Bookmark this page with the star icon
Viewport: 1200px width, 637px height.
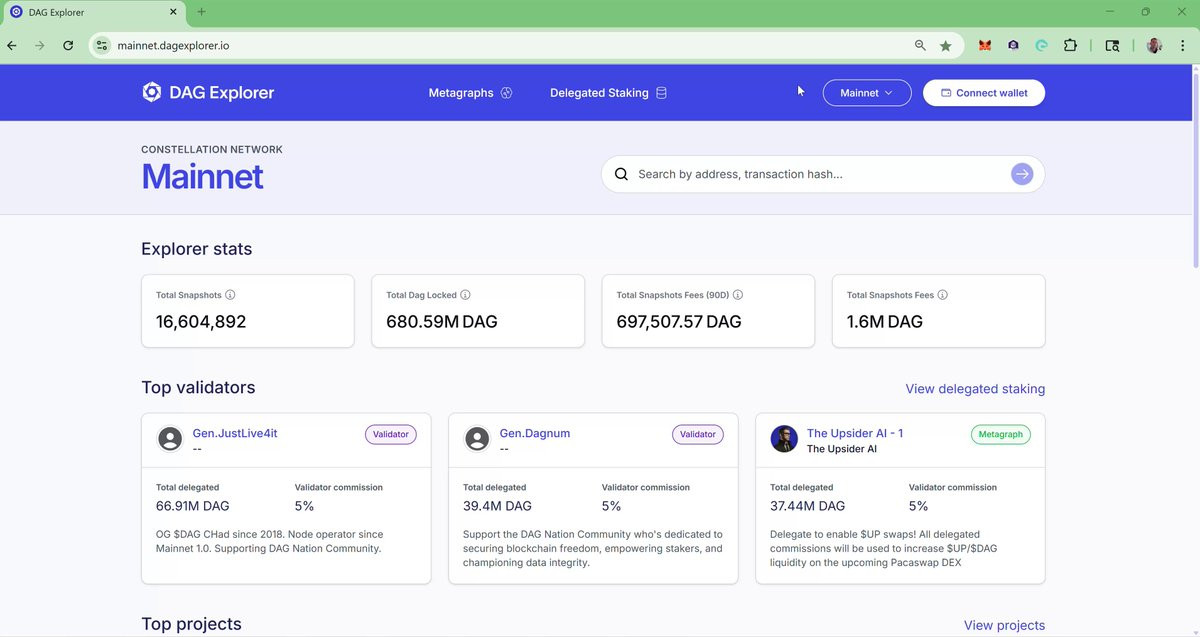[946, 46]
